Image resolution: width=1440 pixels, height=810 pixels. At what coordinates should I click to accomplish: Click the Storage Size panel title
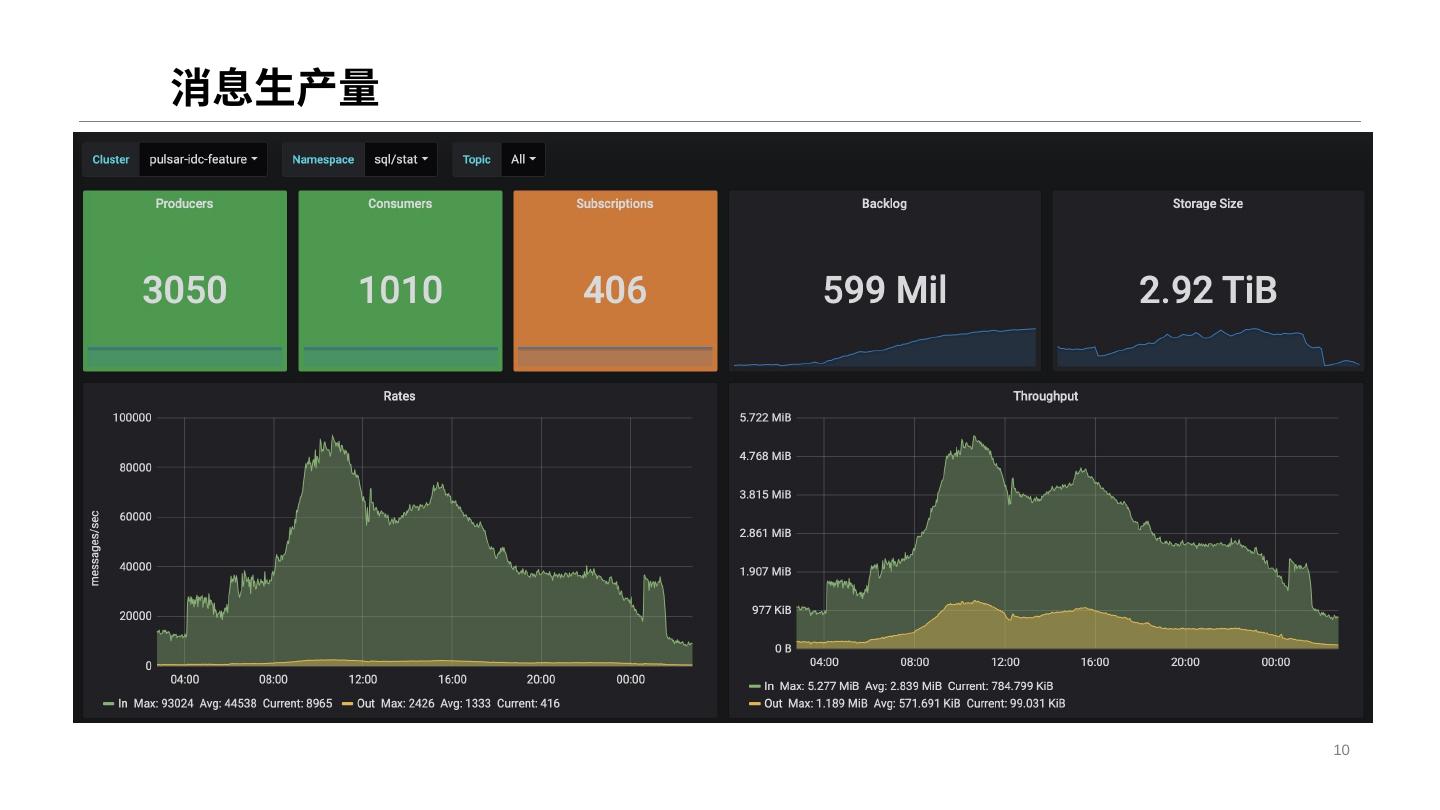1207,203
